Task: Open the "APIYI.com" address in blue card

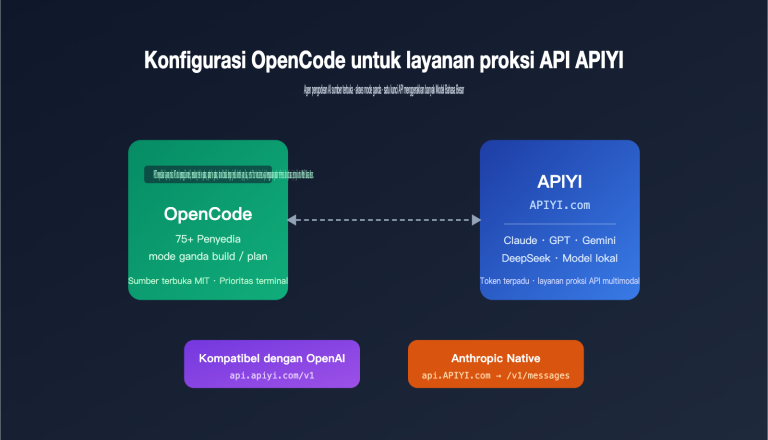Action: coord(559,205)
